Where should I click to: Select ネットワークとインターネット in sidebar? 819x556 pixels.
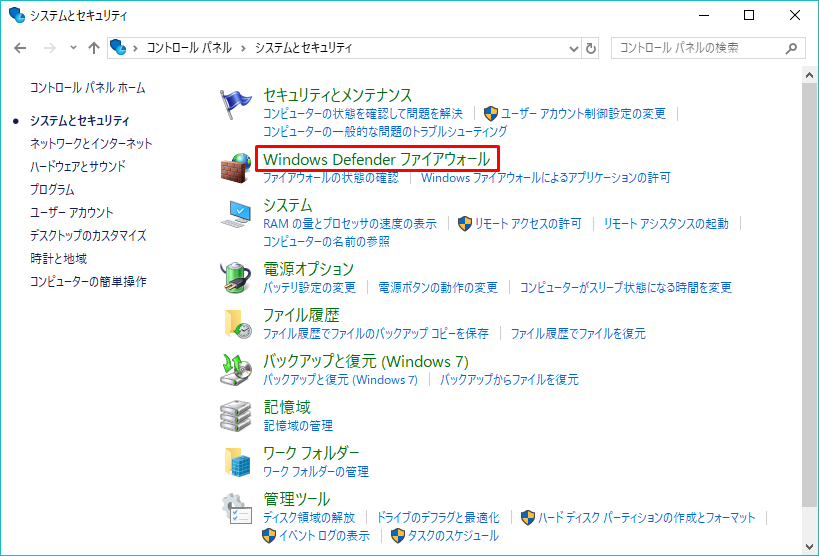(x=91, y=143)
